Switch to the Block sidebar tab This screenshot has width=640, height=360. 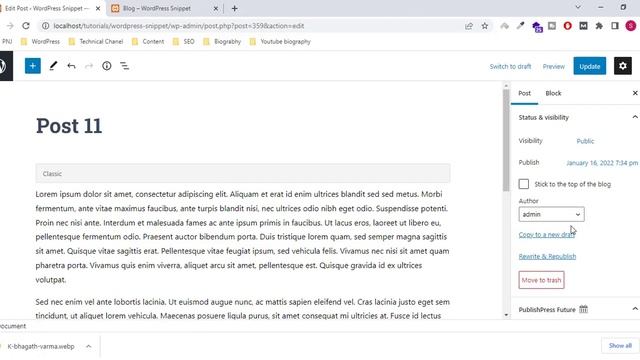553,93
